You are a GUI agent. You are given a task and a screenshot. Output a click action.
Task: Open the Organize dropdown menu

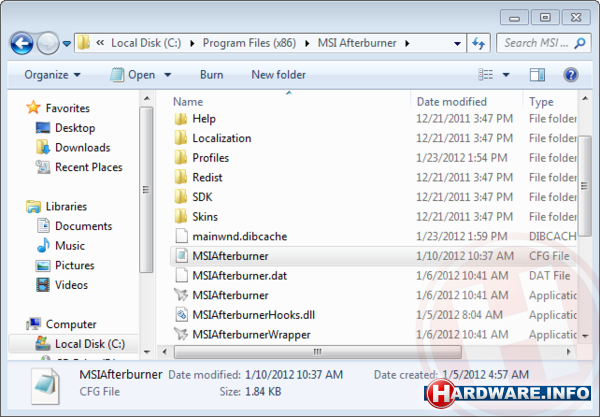53,75
